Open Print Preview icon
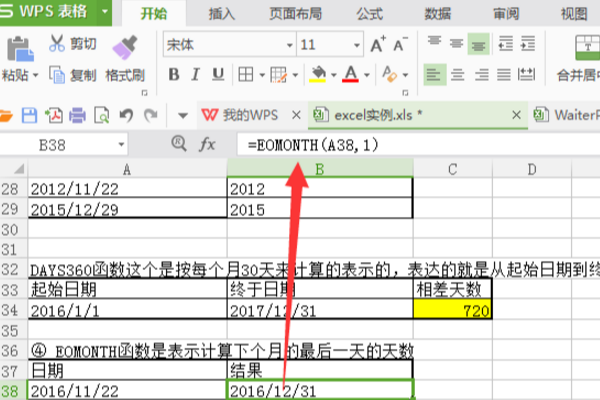The image size is (600, 400). click(x=102, y=115)
